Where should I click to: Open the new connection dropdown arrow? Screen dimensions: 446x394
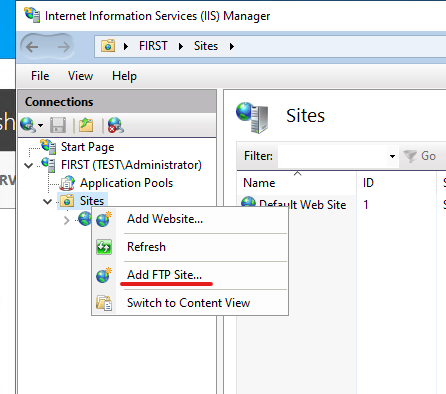click(x=40, y=126)
